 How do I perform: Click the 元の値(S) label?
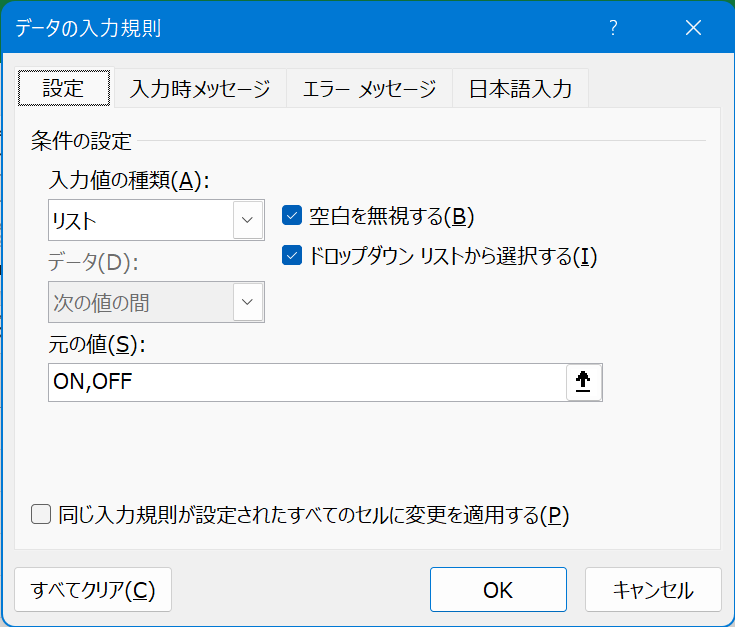(97, 345)
